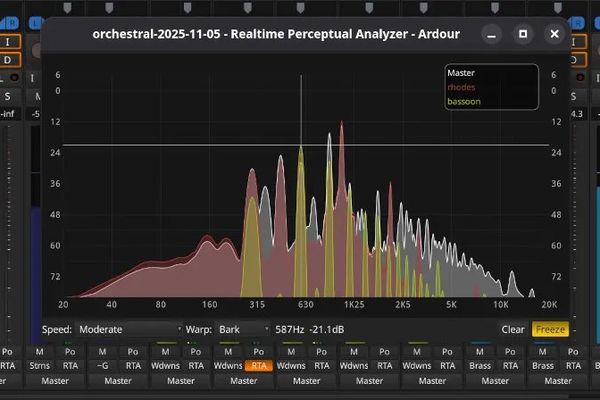
Task: Open the Speed dropdown showing Moderate
Action: tap(127, 329)
